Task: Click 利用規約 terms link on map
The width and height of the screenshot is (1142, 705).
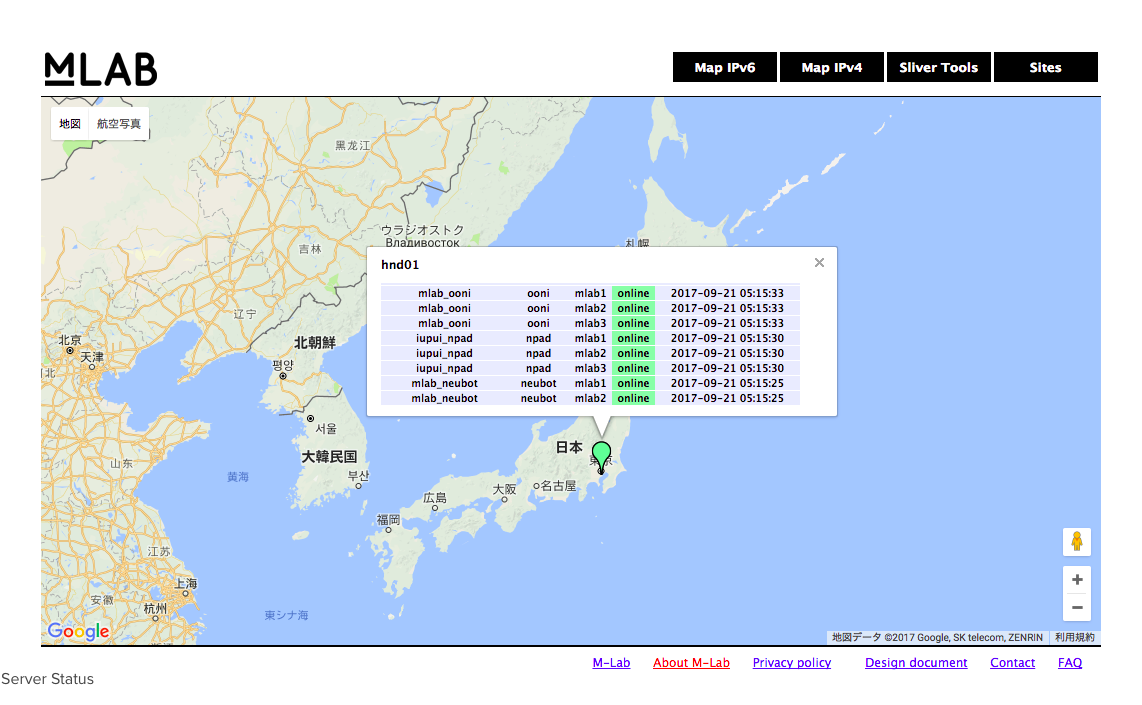Action: [1075, 637]
